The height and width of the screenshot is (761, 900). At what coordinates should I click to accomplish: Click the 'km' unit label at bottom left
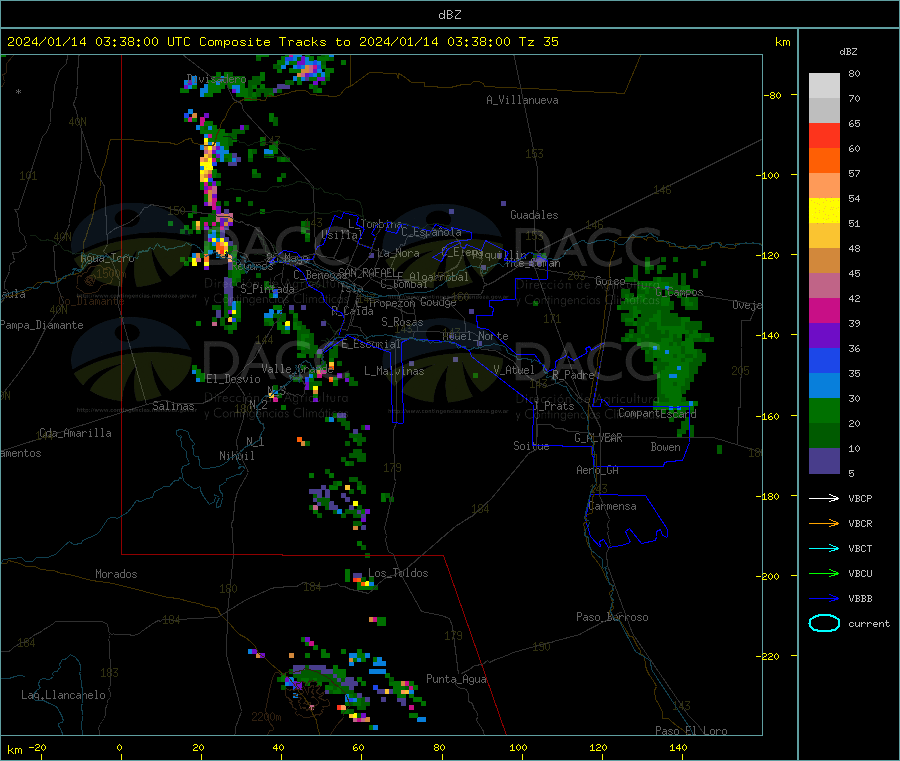(x=15, y=750)
